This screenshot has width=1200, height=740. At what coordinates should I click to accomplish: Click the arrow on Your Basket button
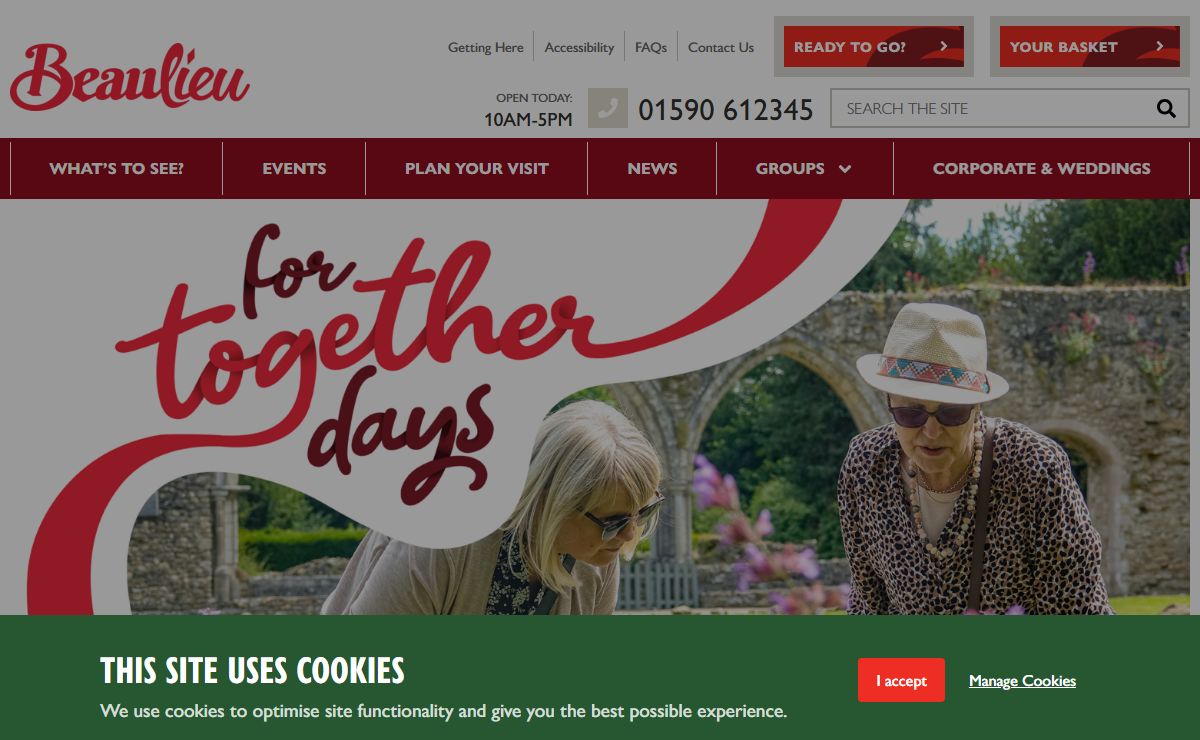[x=1159, y=47]
